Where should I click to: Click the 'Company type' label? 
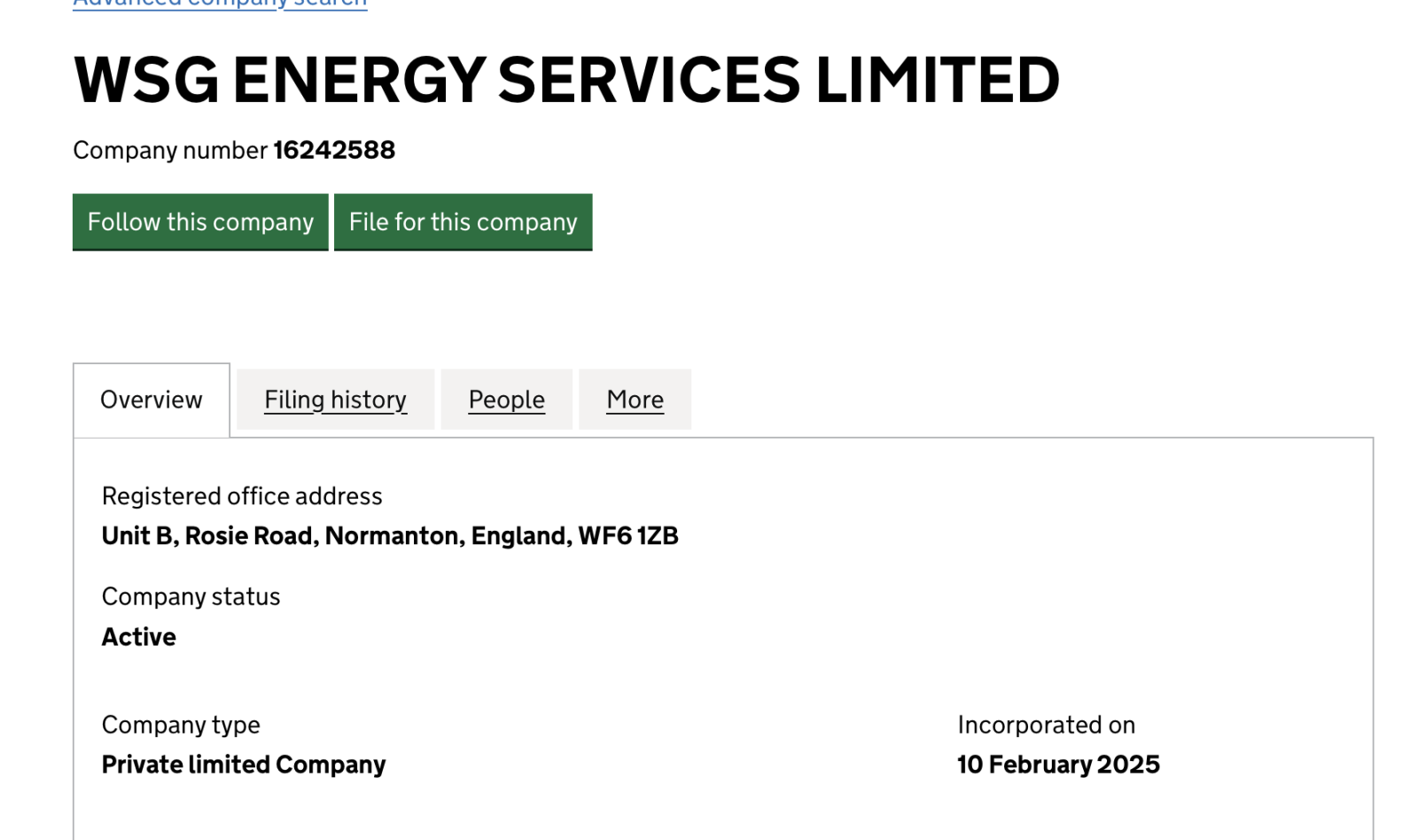181,725
